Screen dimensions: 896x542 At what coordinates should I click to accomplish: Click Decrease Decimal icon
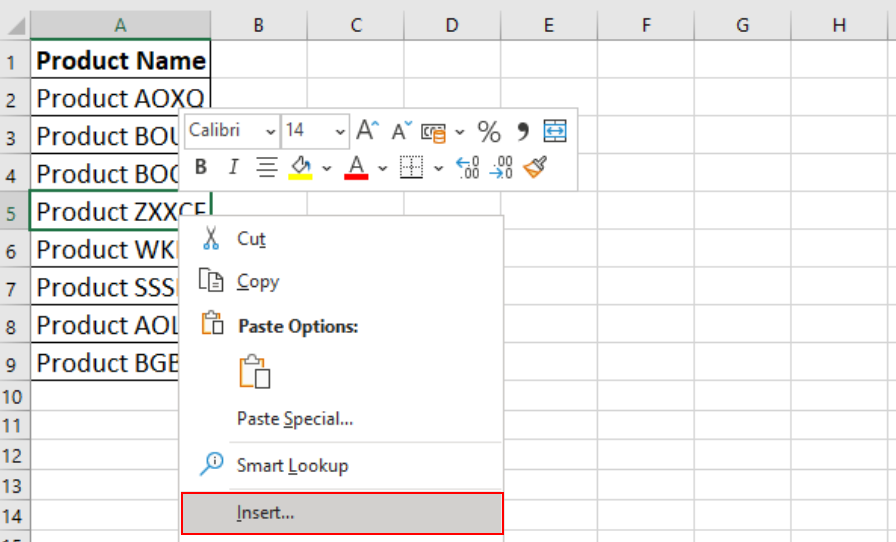click(x=501, y=168)
